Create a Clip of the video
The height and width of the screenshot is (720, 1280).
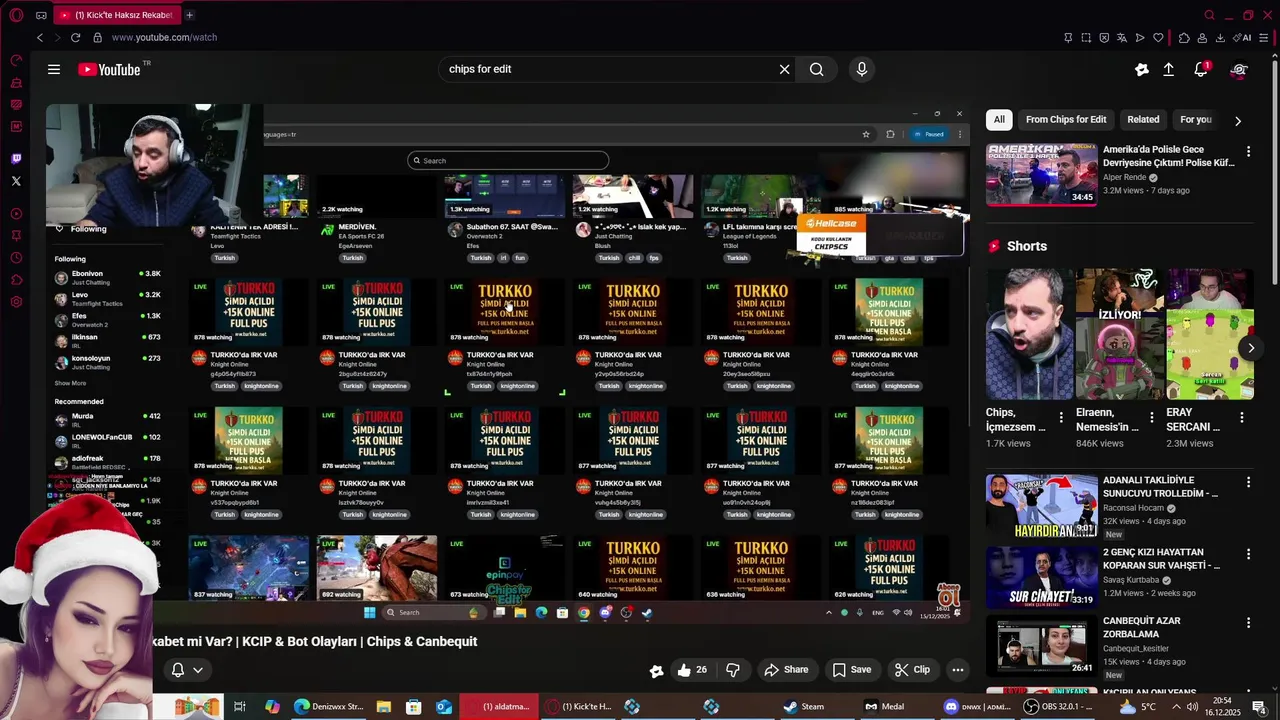coord(912,670)
